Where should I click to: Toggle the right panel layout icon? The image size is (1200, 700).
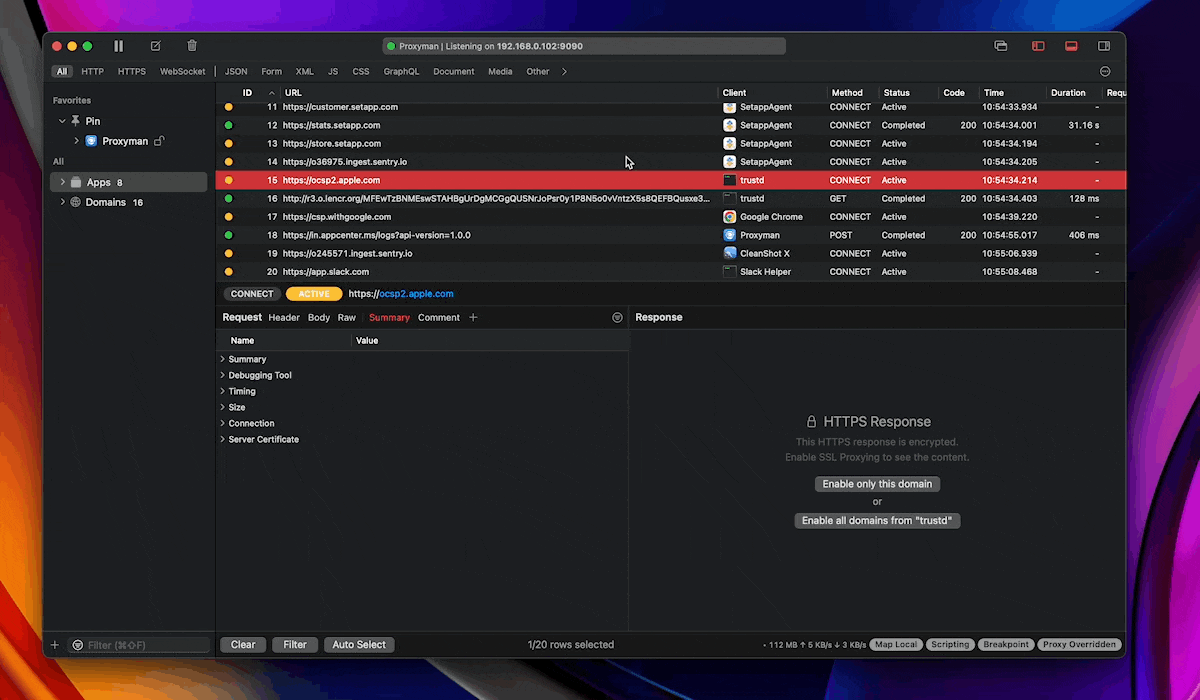(x=1104, y=46)
